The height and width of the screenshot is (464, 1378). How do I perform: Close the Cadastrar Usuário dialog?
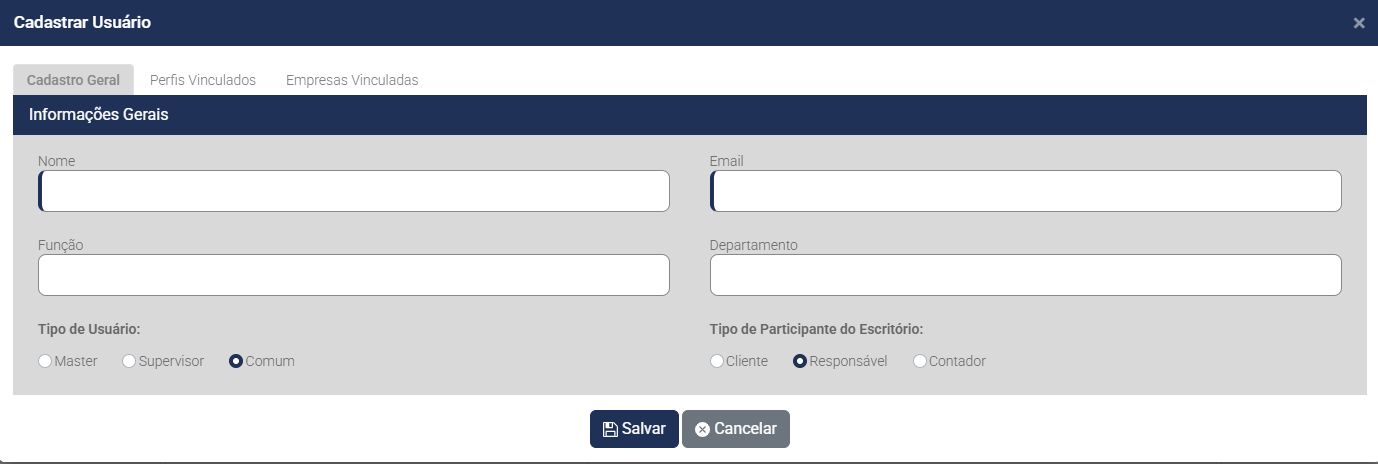pos(1358,23)
